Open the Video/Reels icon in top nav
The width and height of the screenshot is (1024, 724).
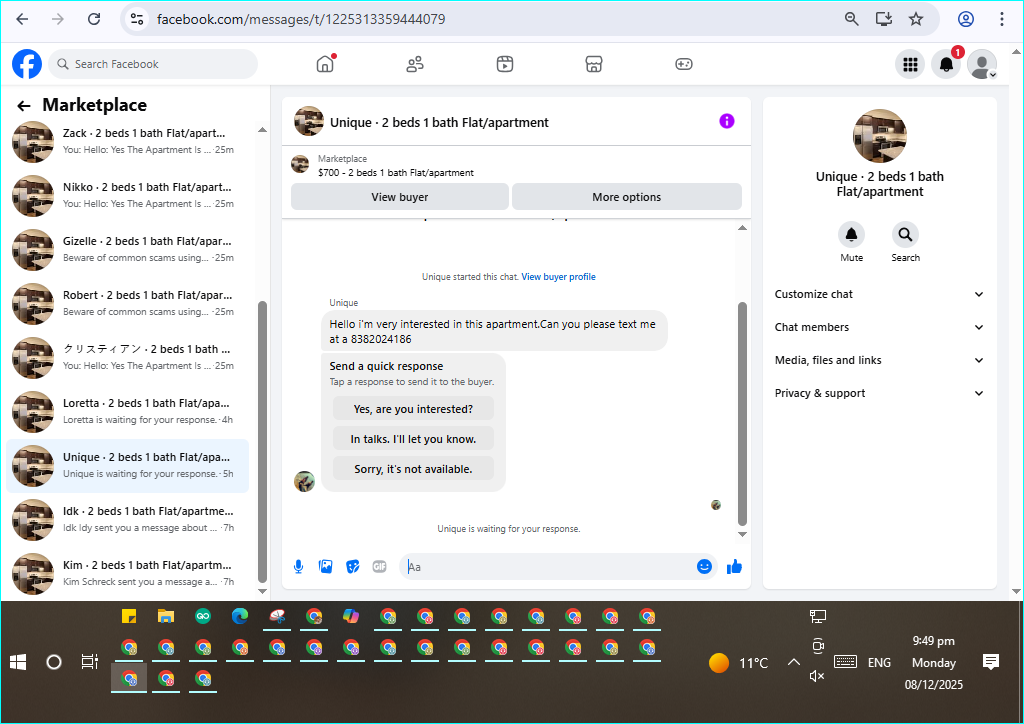click(x=505, y=64)
